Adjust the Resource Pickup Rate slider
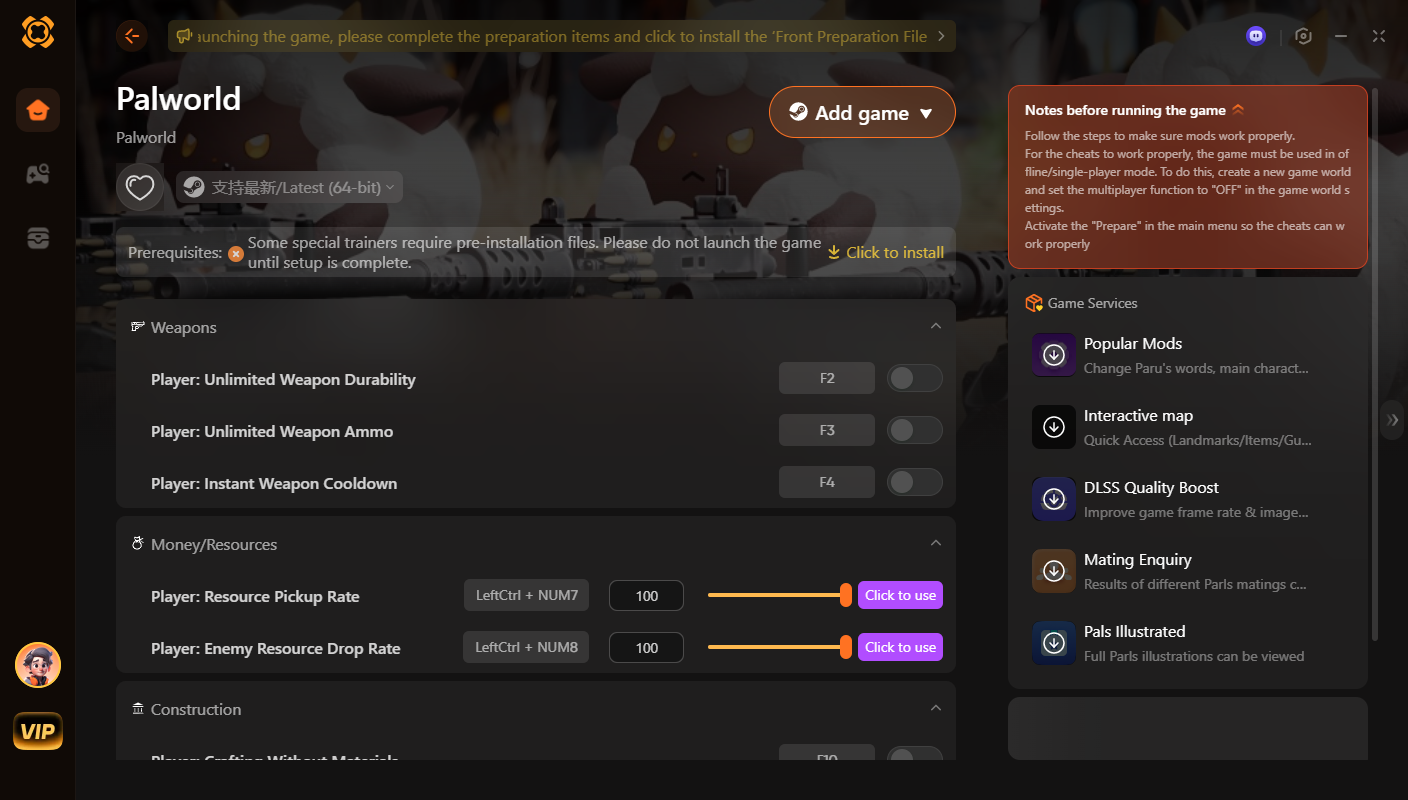The width and height of the screenshot is (1408, 800). (x=780, y=595)
